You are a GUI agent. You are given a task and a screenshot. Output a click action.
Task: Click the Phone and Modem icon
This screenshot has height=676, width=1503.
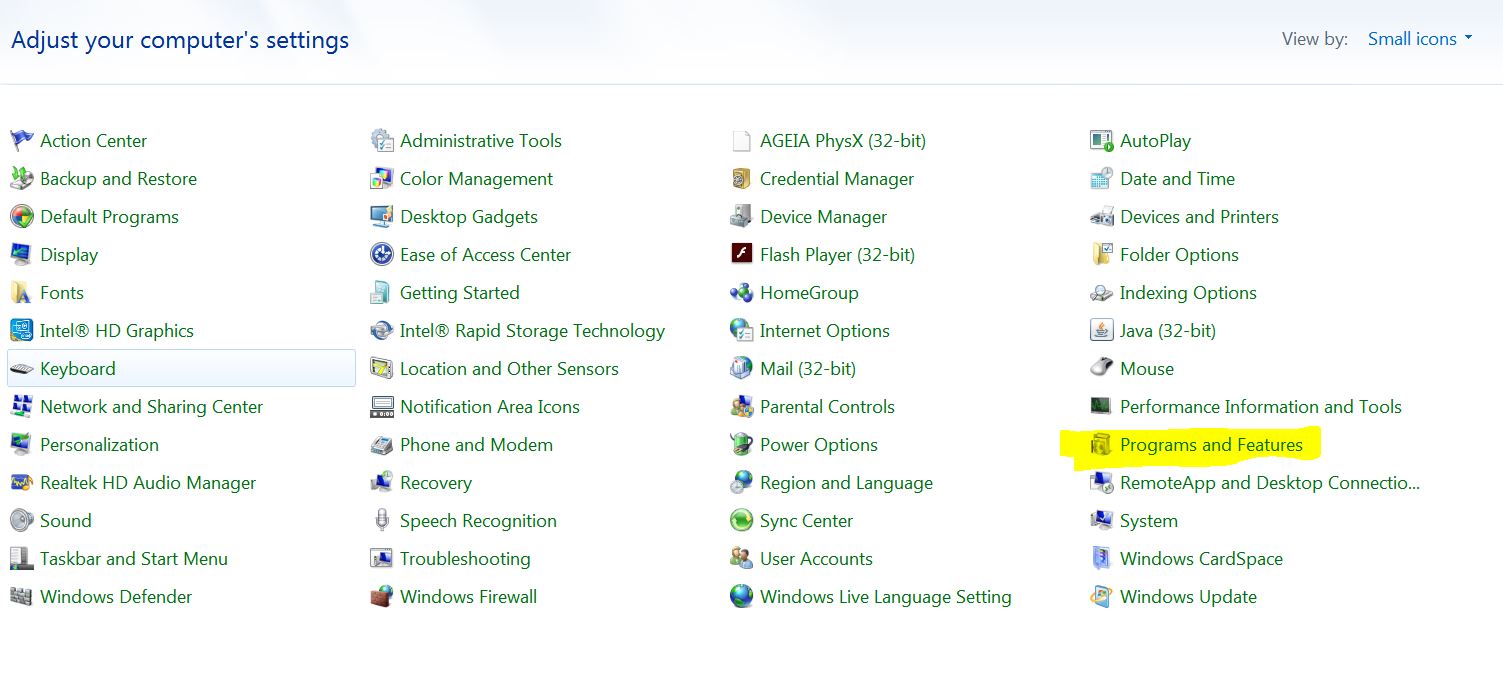click(381, 445)
